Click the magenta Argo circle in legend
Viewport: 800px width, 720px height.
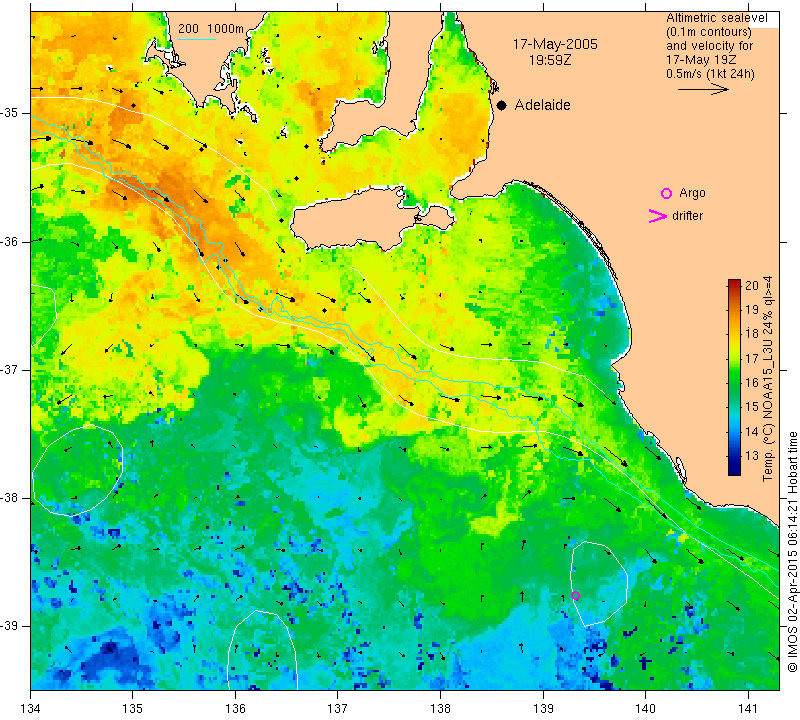coord(666,193)
